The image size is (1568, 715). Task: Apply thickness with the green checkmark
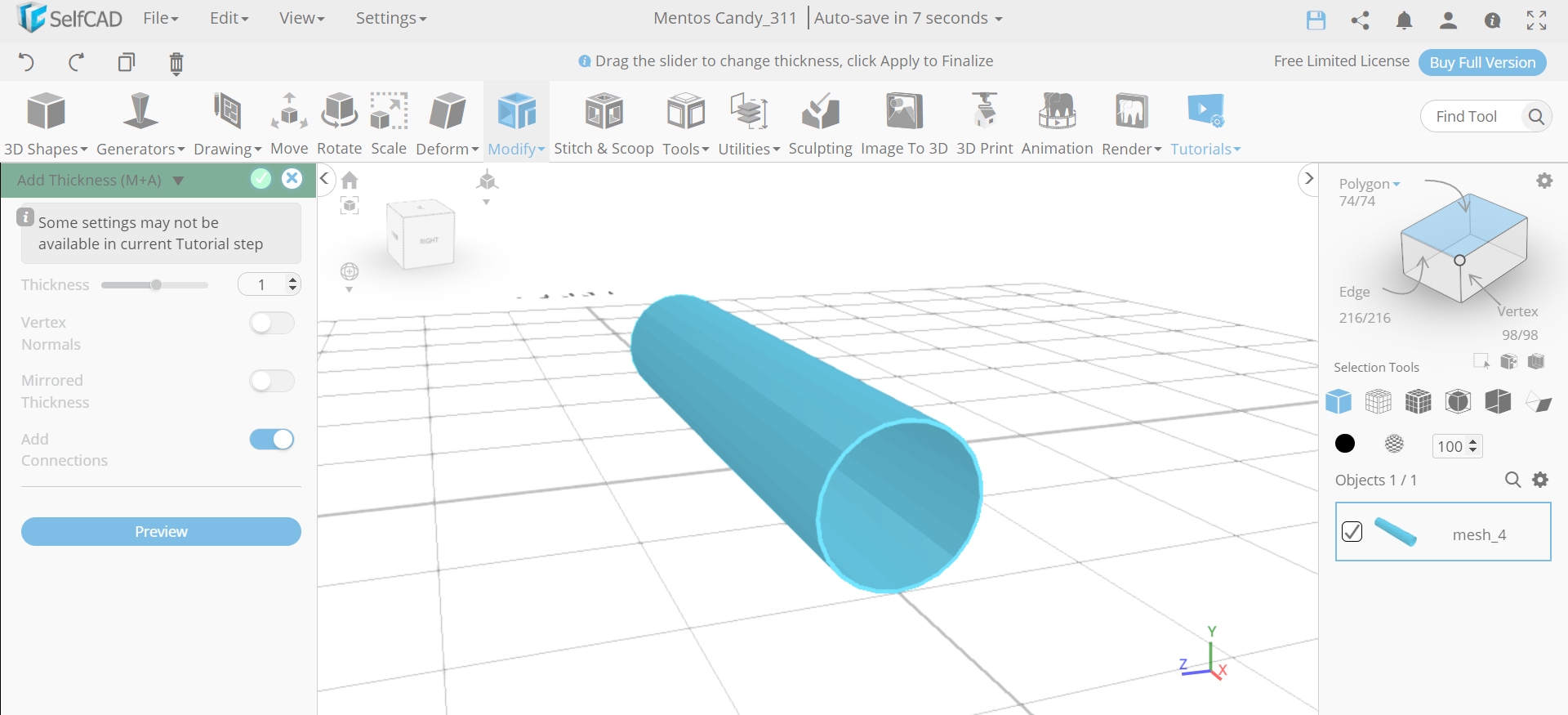pos(261,179)
